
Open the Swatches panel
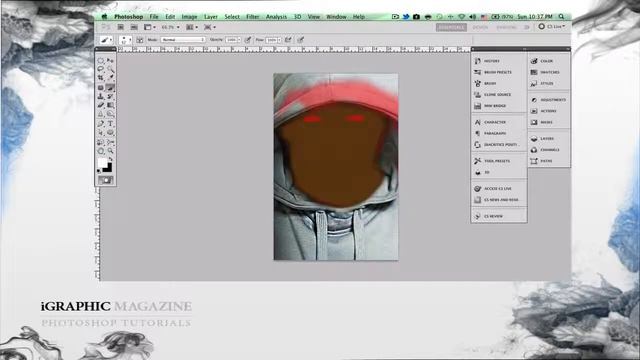pyautogui.click(x=545, y=72)
